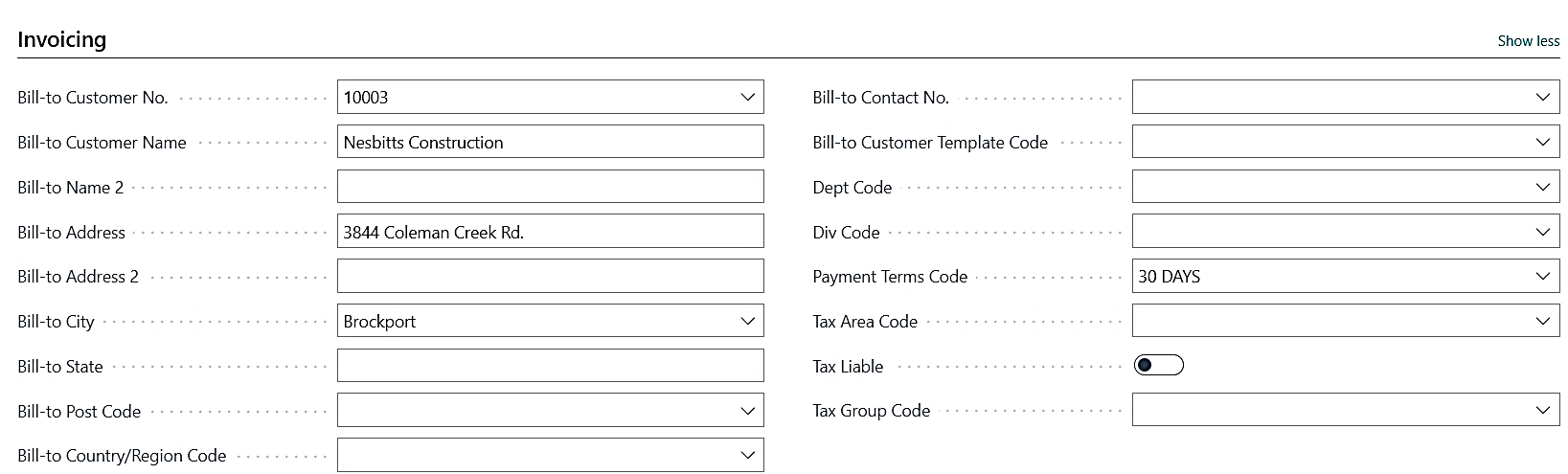Open Bill-to Post Code dropdown
The image size is (1568, 474).
tap(748, 411)
